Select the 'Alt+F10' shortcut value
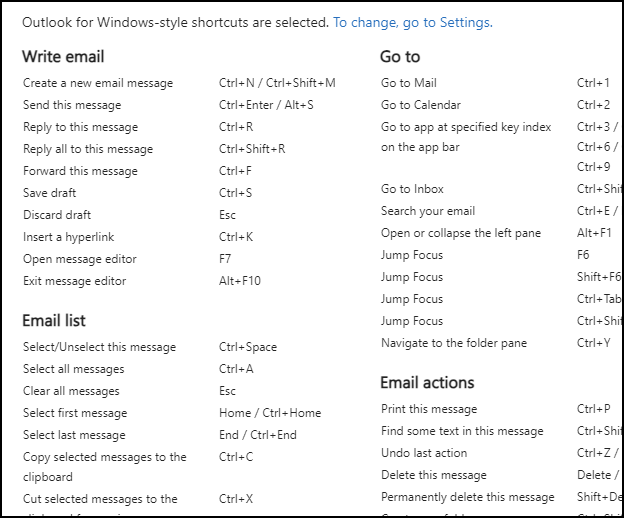 tap(240, 281)
